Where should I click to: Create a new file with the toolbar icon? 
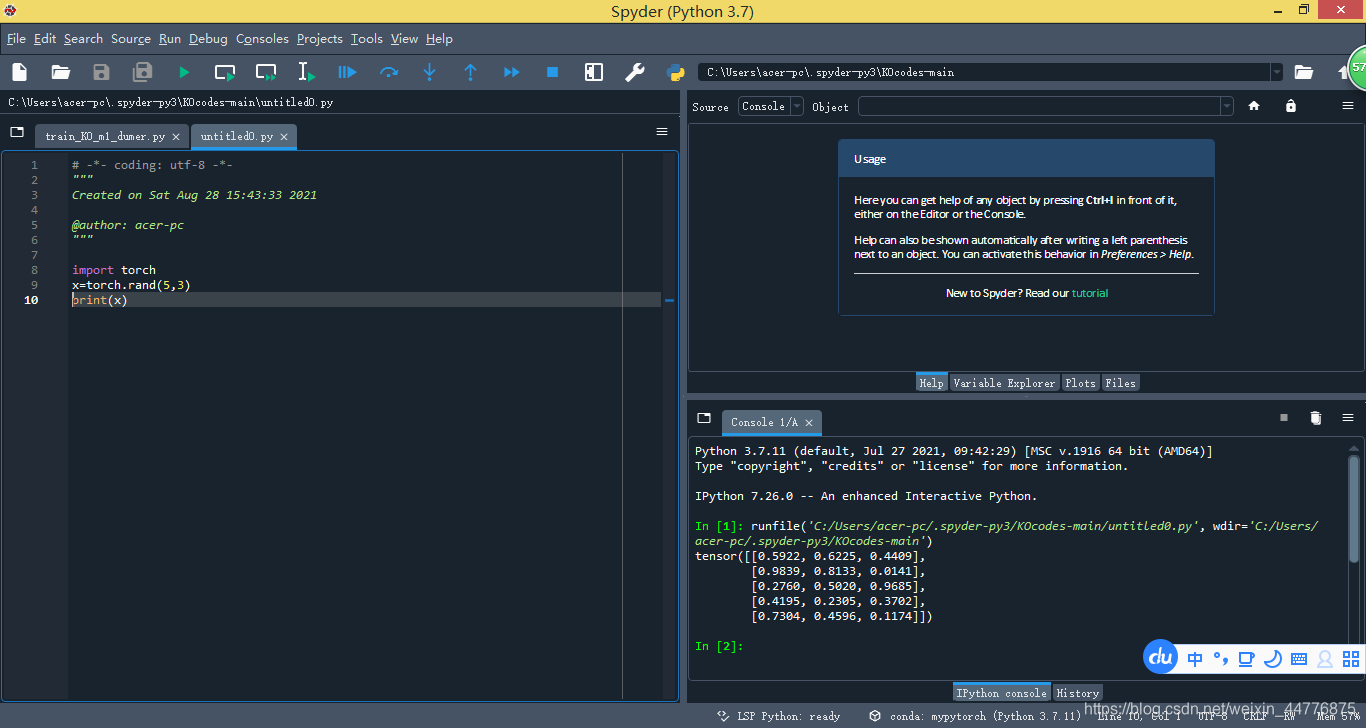coord(19,72)
